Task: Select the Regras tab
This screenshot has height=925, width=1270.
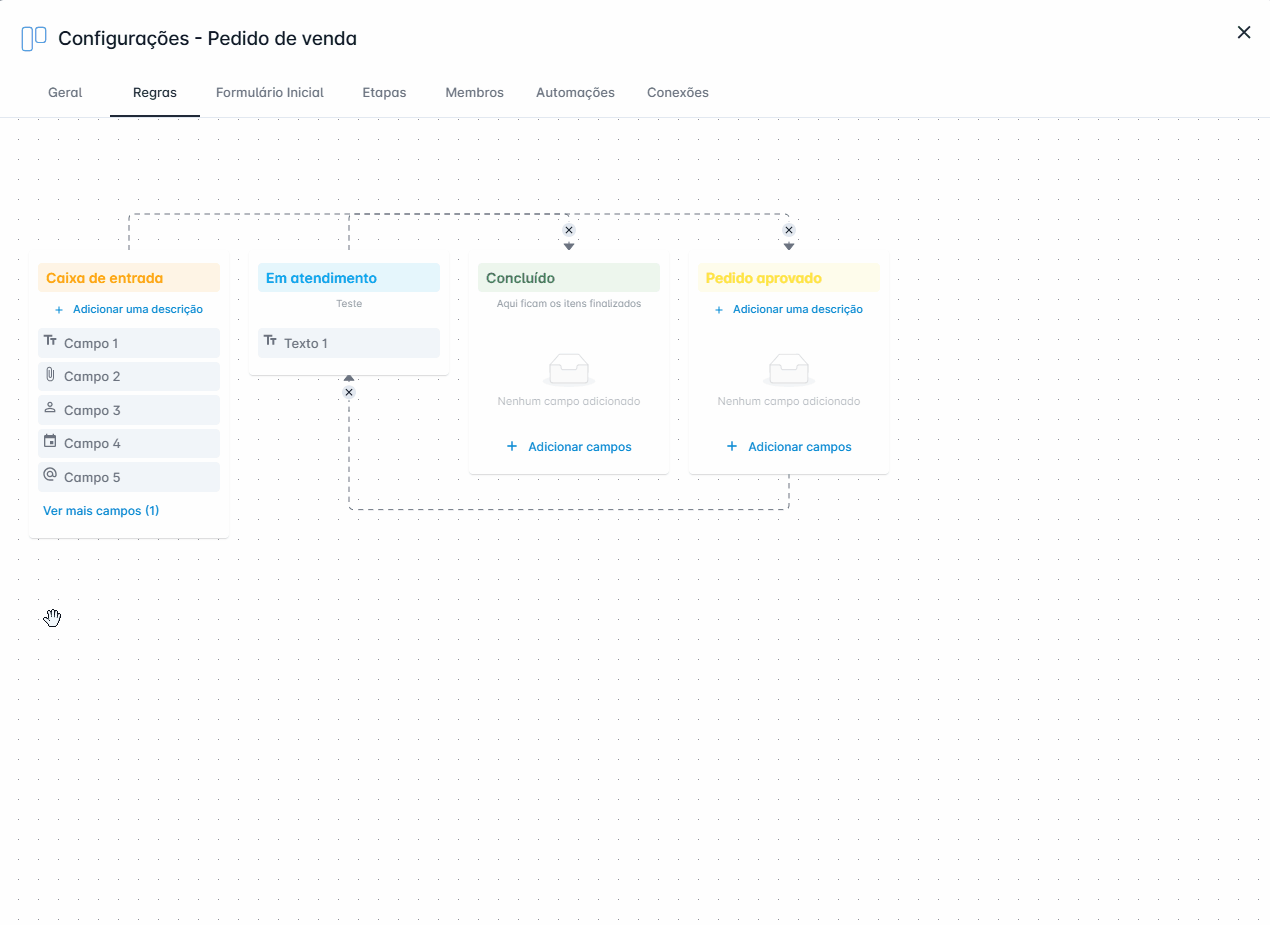Action: coord(155,92)
